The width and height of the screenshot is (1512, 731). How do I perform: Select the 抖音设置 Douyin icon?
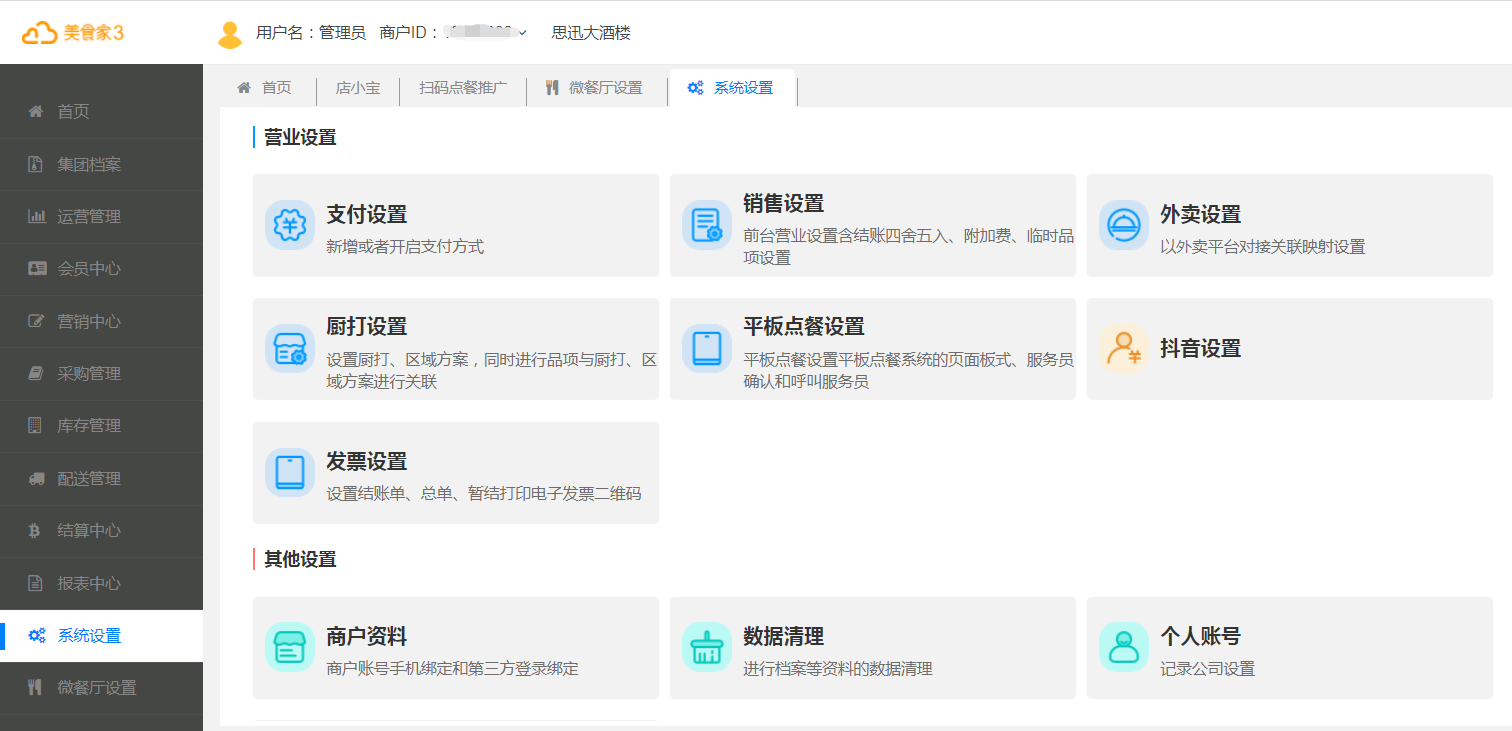click(x=1123, y=349)
